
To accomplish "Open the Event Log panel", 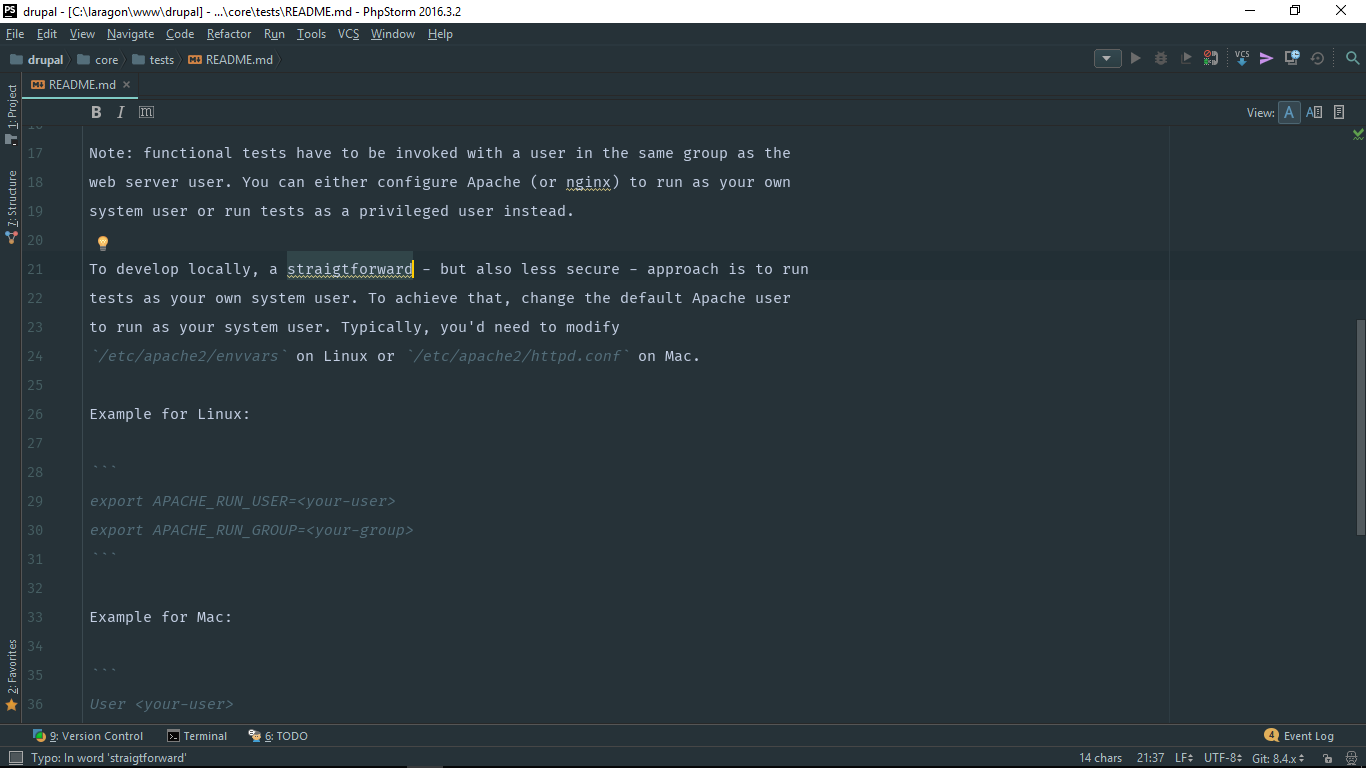I will pos(1299,736).
